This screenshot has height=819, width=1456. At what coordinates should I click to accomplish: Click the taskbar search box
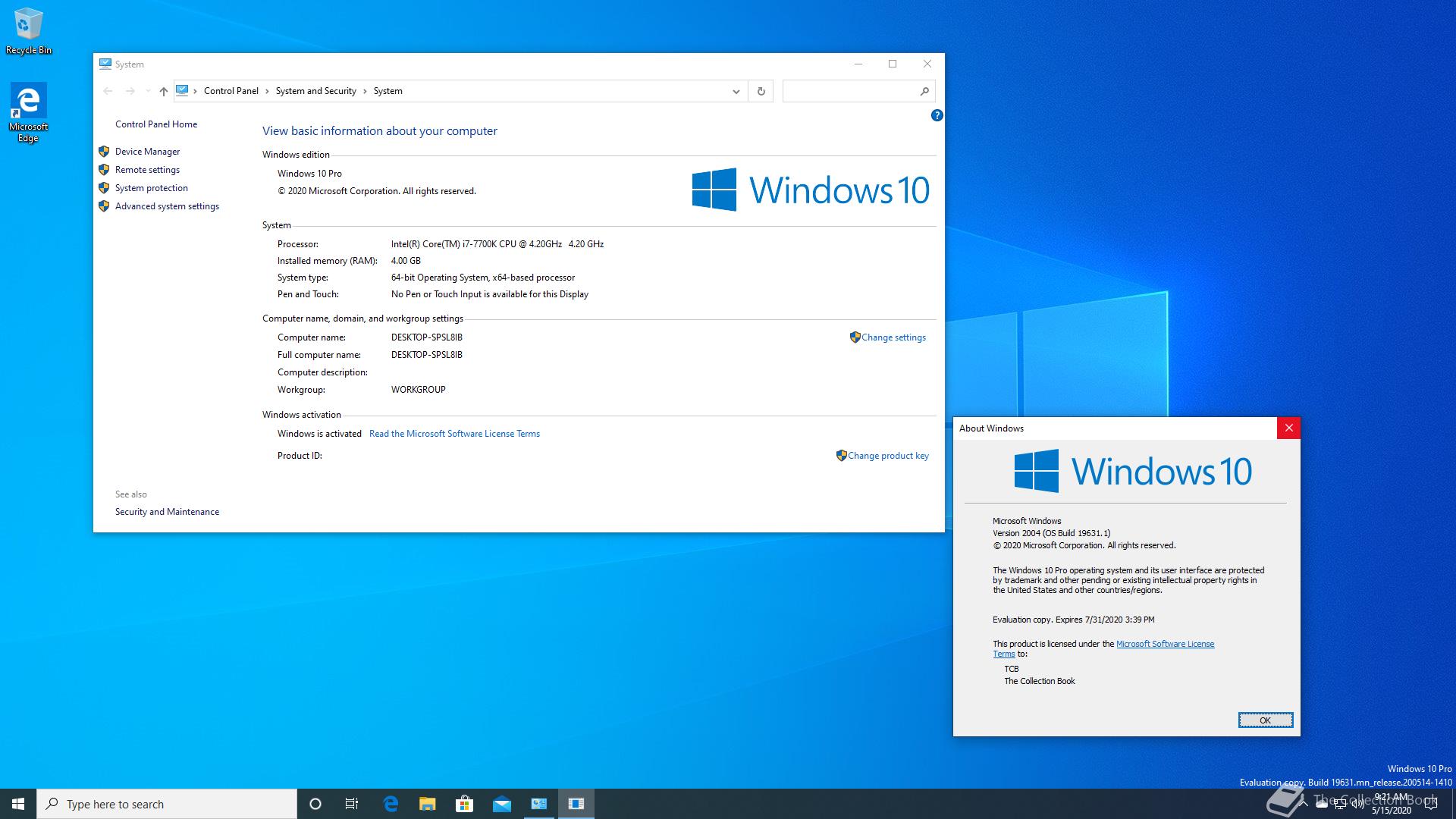167,804
